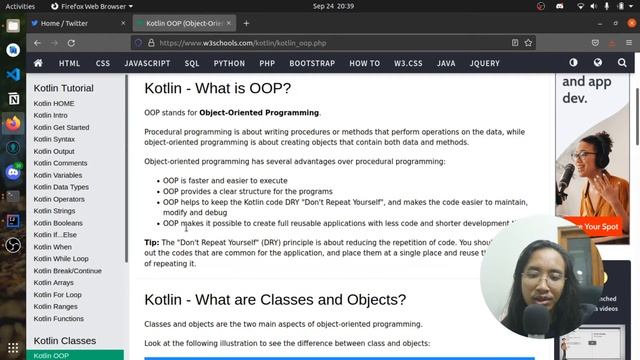Viewport: 640px width, 360px height.
Task: Open Files app in Ubuntu dock
Action: (13, 26)
